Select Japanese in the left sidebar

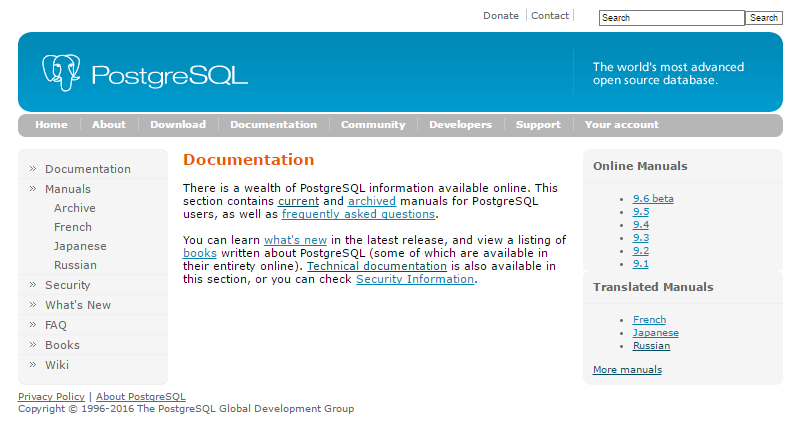(x=80, y=246)
